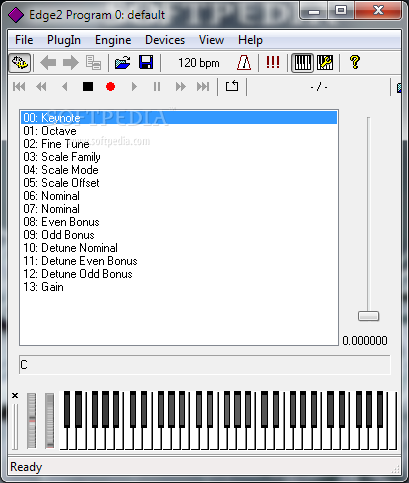Click the next program right arrow

pyautogui.click(x=71, y=63)
